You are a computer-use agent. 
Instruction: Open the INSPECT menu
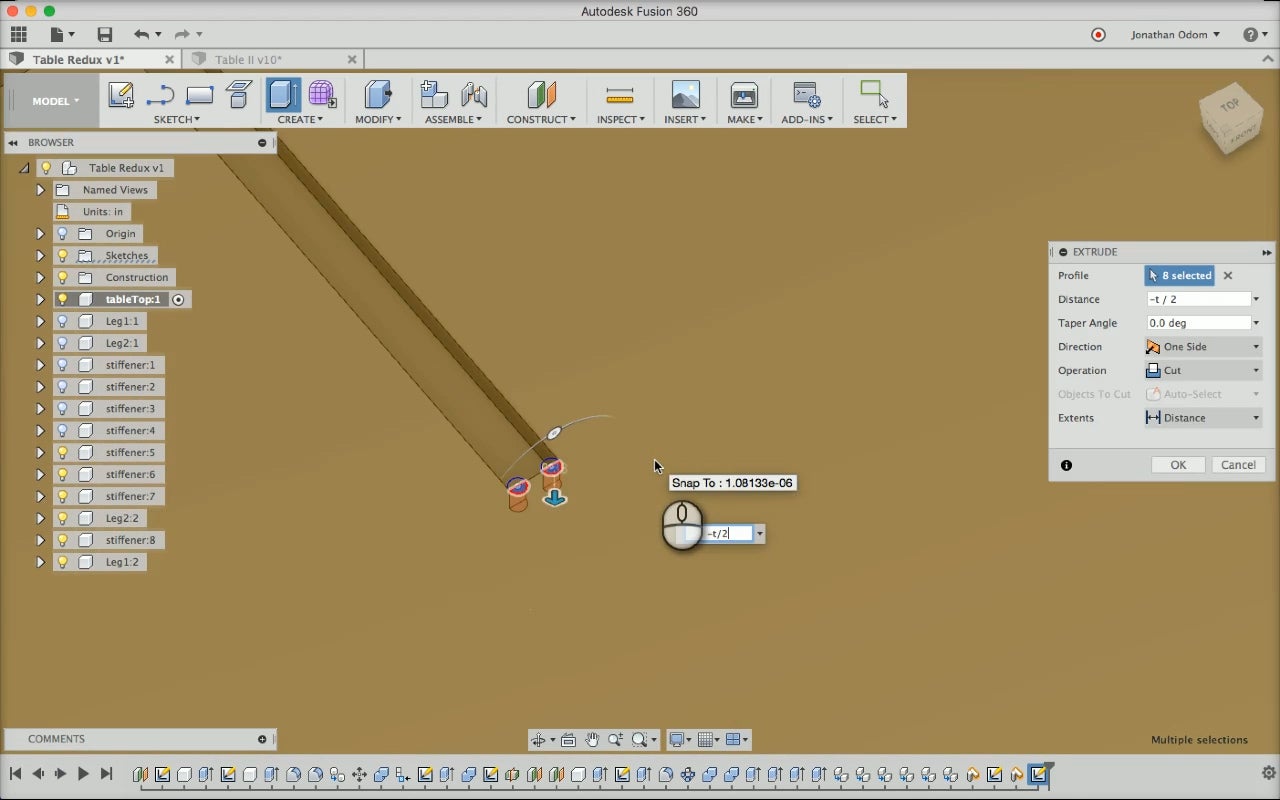(620, 119)
